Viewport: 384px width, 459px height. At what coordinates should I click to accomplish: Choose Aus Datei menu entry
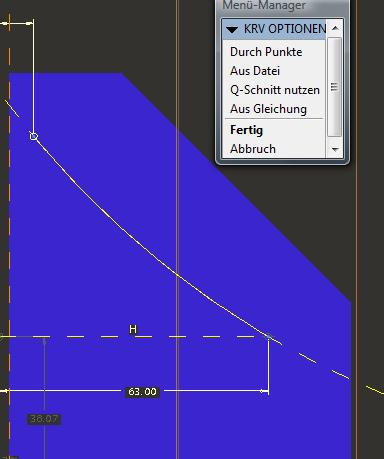pyautogui.click(x=255, y=71)
